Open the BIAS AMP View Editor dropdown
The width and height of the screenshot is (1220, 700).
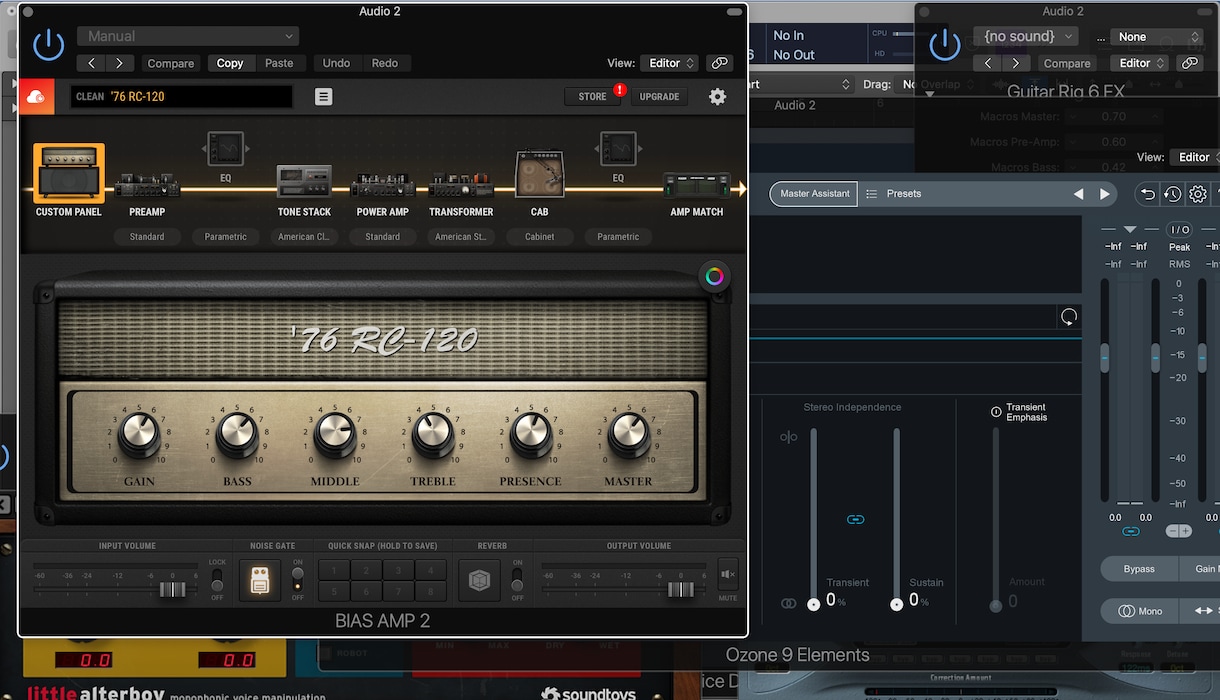(x=669, y=63)
